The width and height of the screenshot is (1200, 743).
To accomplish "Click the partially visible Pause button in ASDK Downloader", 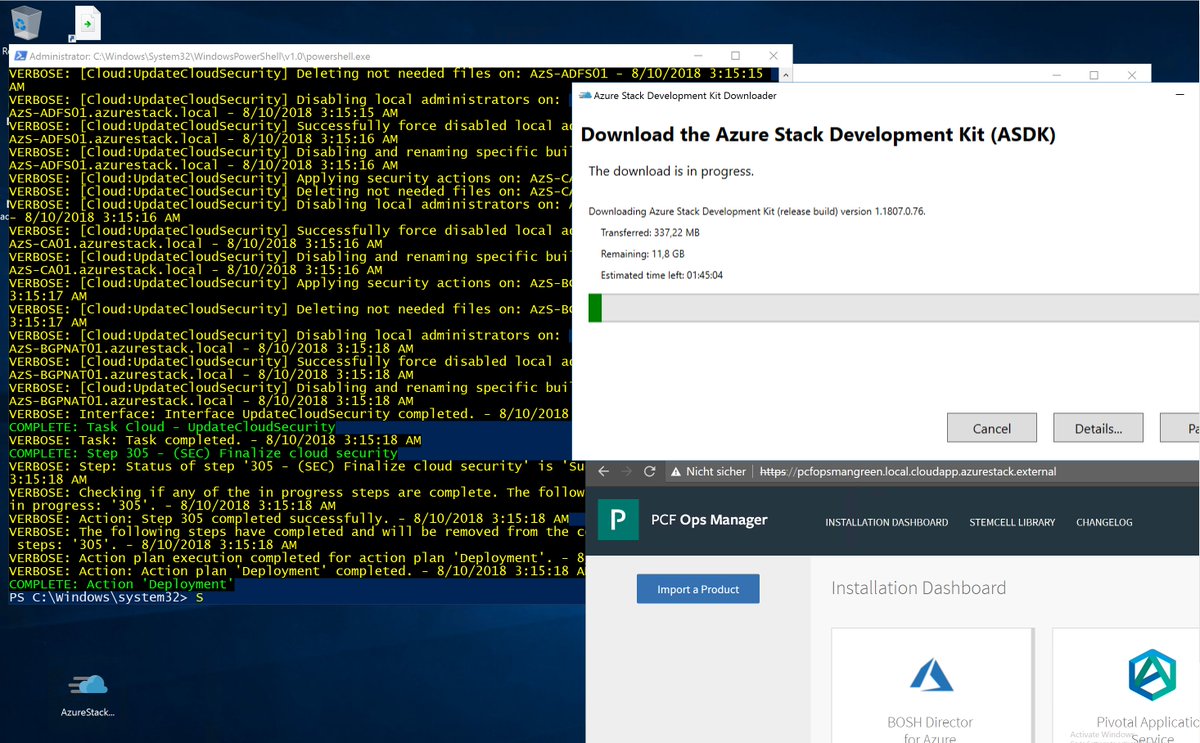I will tap(1181, 428).
